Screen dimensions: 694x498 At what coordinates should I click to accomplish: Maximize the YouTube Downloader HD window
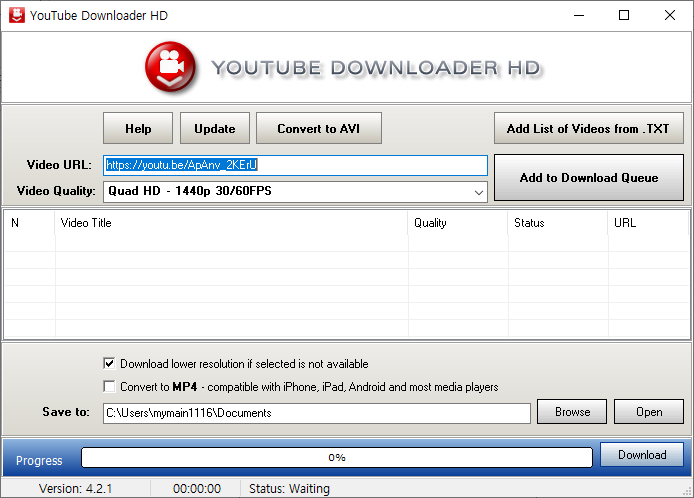pyautogui.click(x=624, y=15)
